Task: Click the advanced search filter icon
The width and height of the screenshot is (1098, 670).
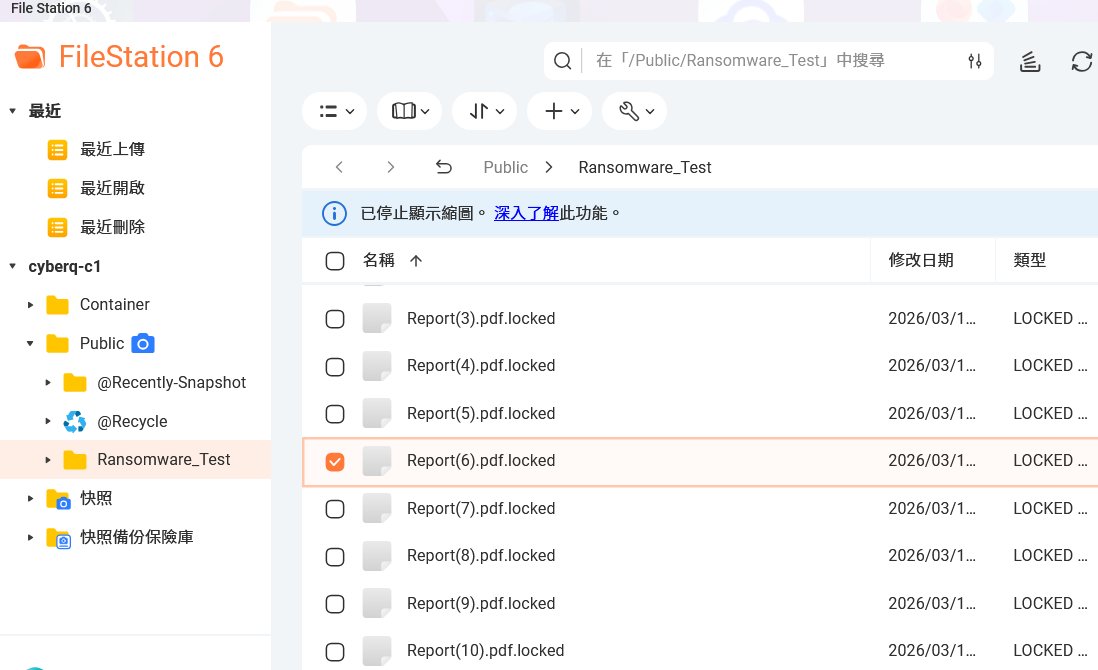Action: click(x=975, y=61)
